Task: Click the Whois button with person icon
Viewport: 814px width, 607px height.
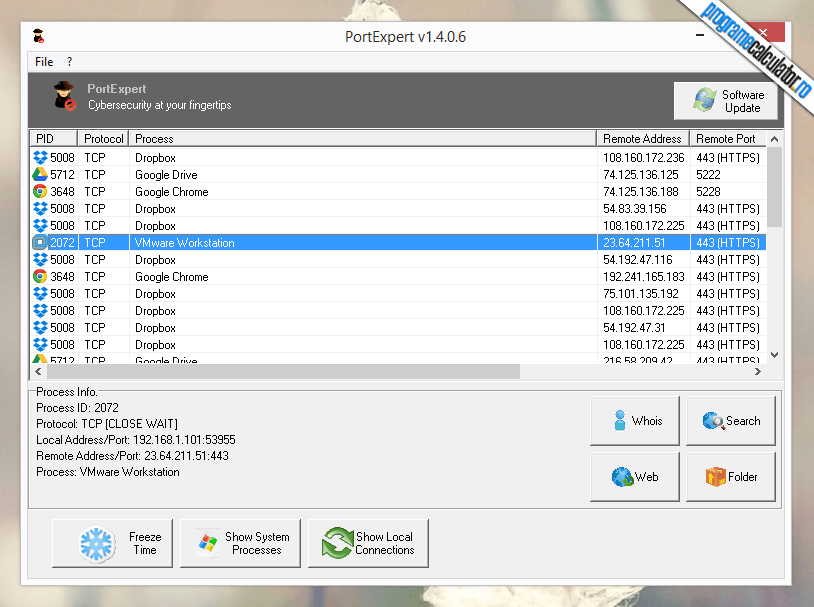Action: (634, 421)
